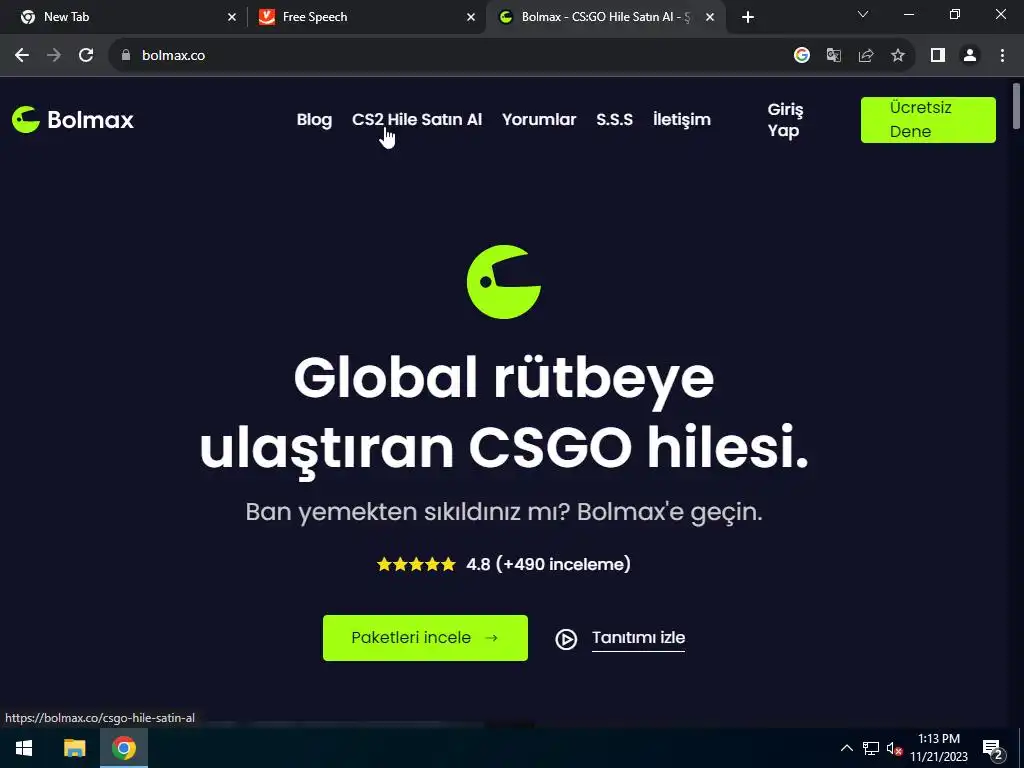The height and width of the screenshot is (768, 1024).
Task: Click the share page icon
Action: pyautogui.click(x=865, y=56)
